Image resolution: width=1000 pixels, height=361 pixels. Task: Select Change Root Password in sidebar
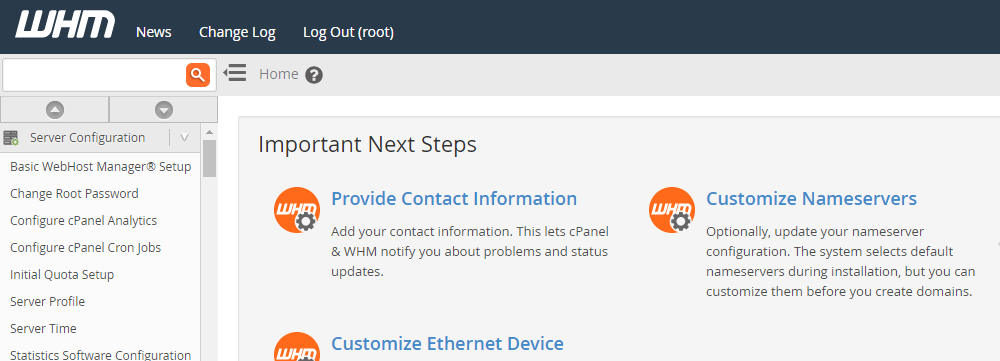coord(74,193)
